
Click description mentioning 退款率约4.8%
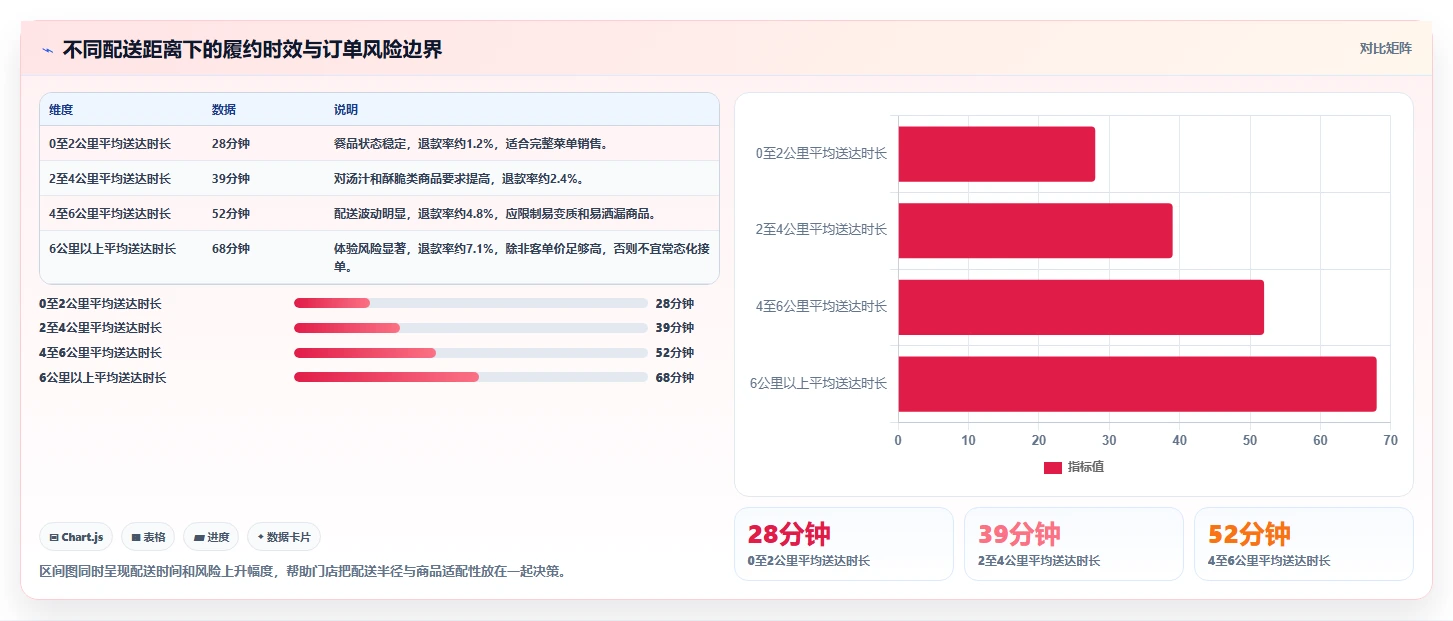tap(495, 214)
